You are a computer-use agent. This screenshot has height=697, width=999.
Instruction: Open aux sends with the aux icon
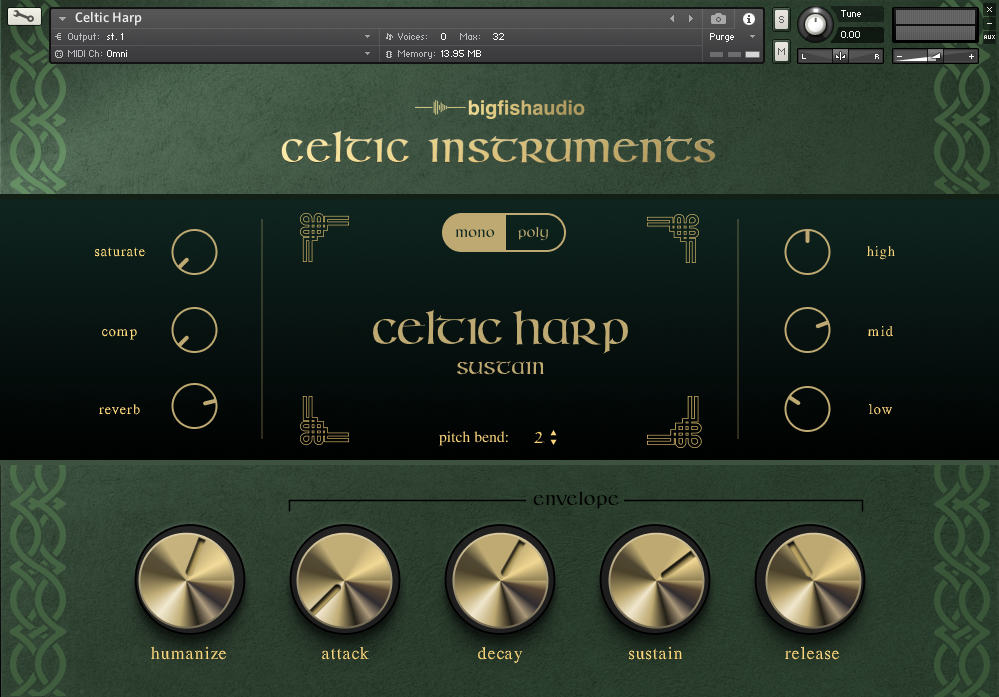(988, 36)
